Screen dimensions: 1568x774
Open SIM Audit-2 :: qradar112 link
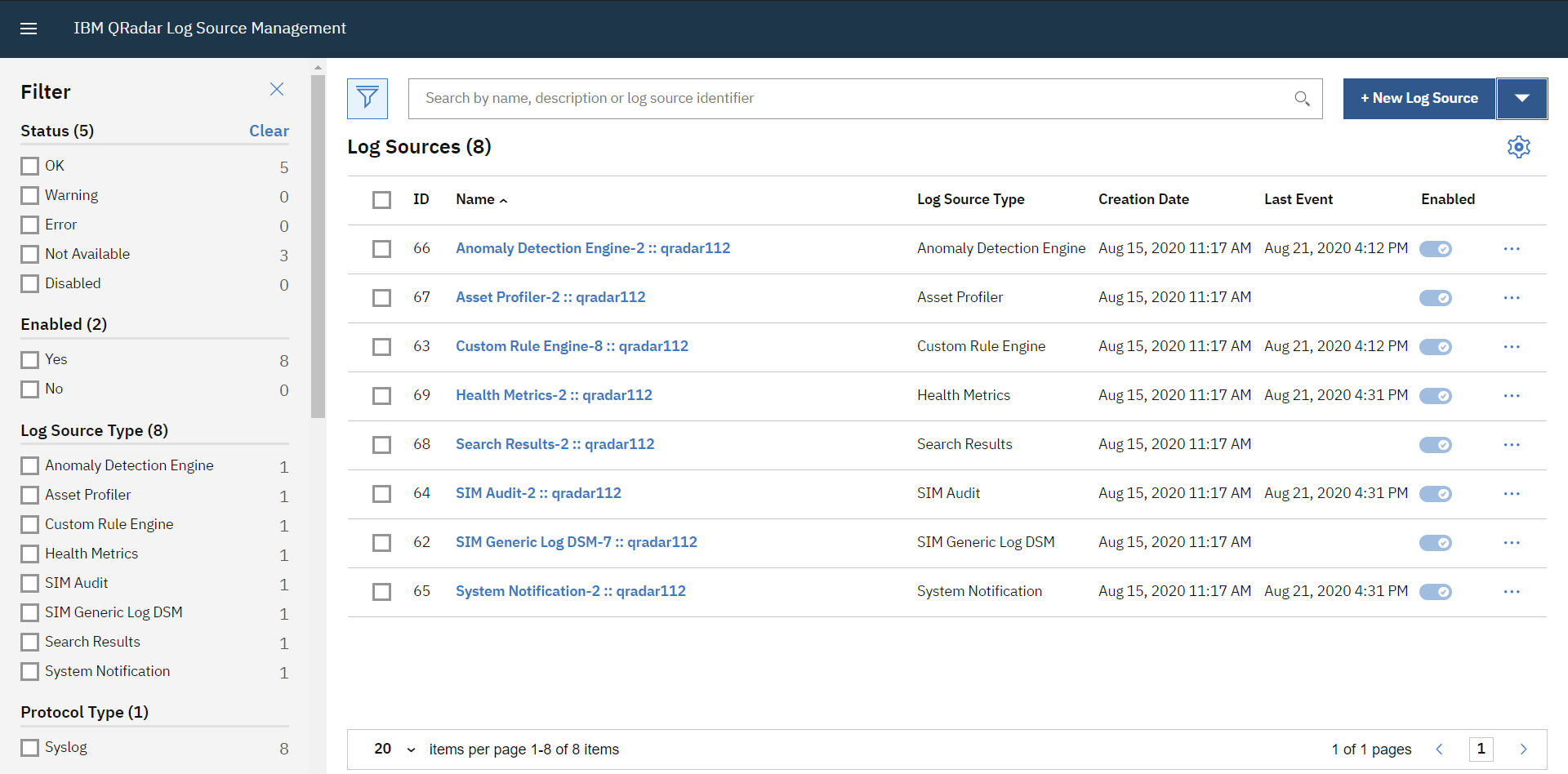(x=538, y=493)
